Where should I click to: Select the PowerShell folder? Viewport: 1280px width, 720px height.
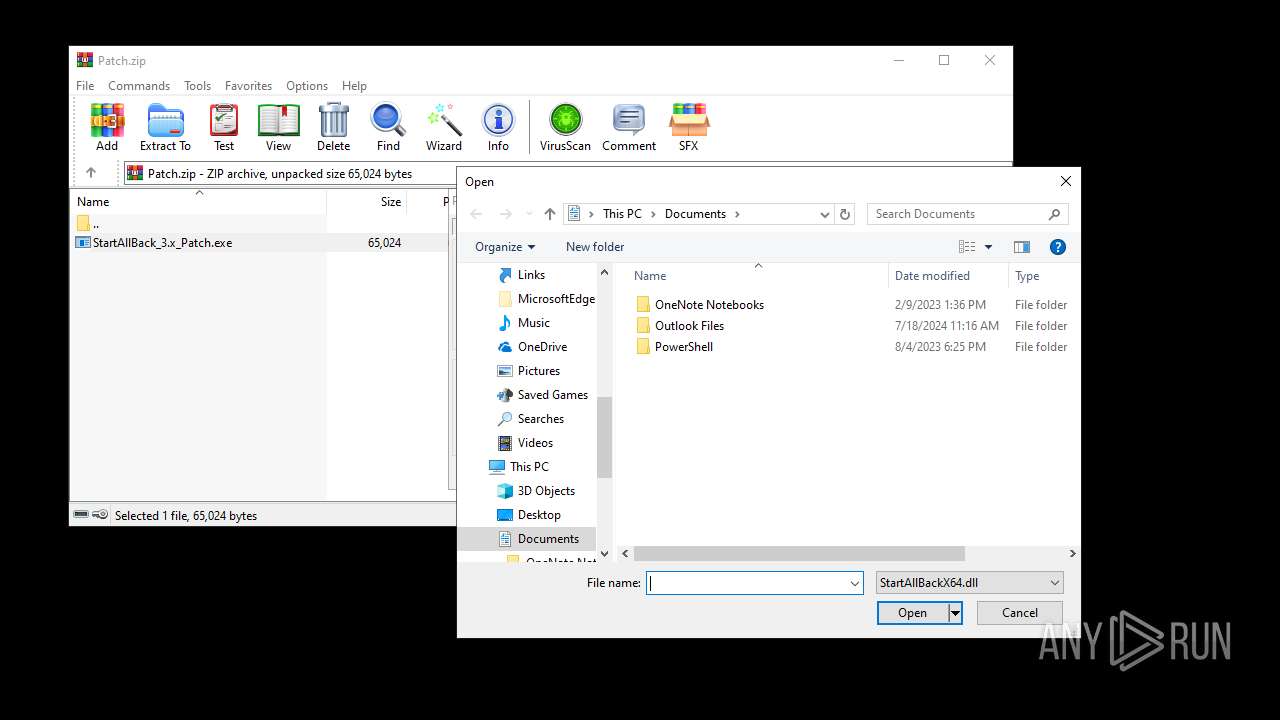pos(684,347)
